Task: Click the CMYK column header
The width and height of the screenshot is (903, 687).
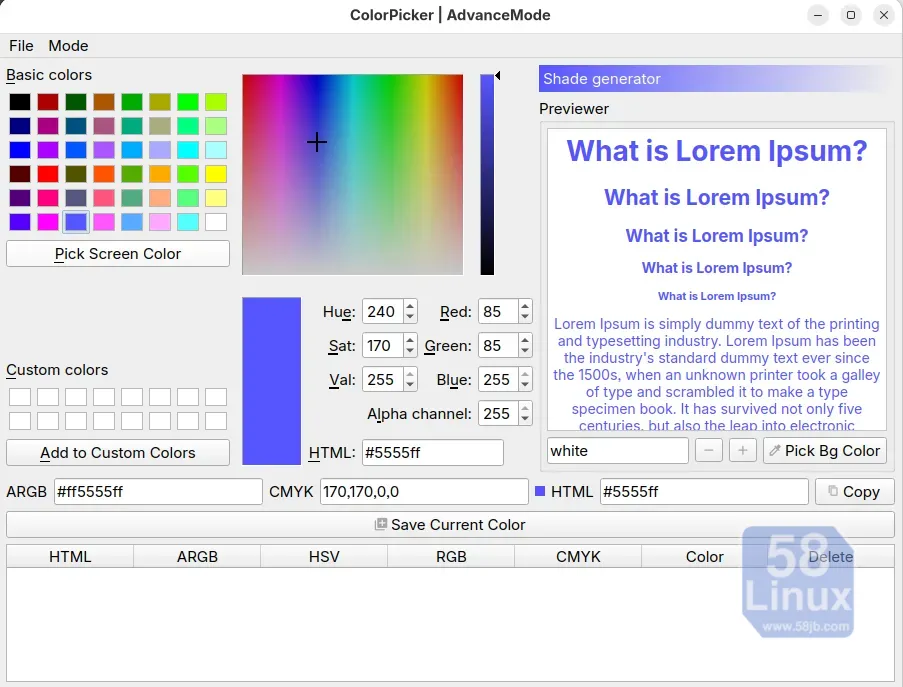Action: 578,556
